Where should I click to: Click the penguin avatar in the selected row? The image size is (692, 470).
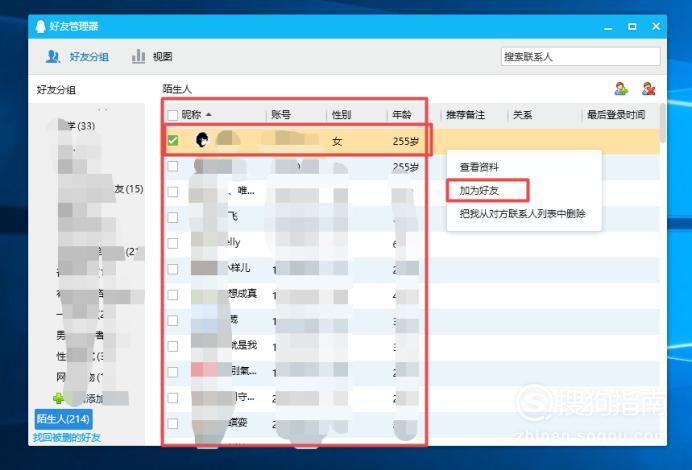click(202, 140)
